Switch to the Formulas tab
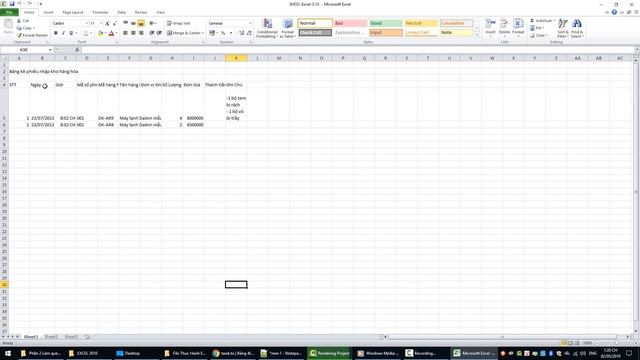This screenshot has width=640, height=360. [100, 12]
